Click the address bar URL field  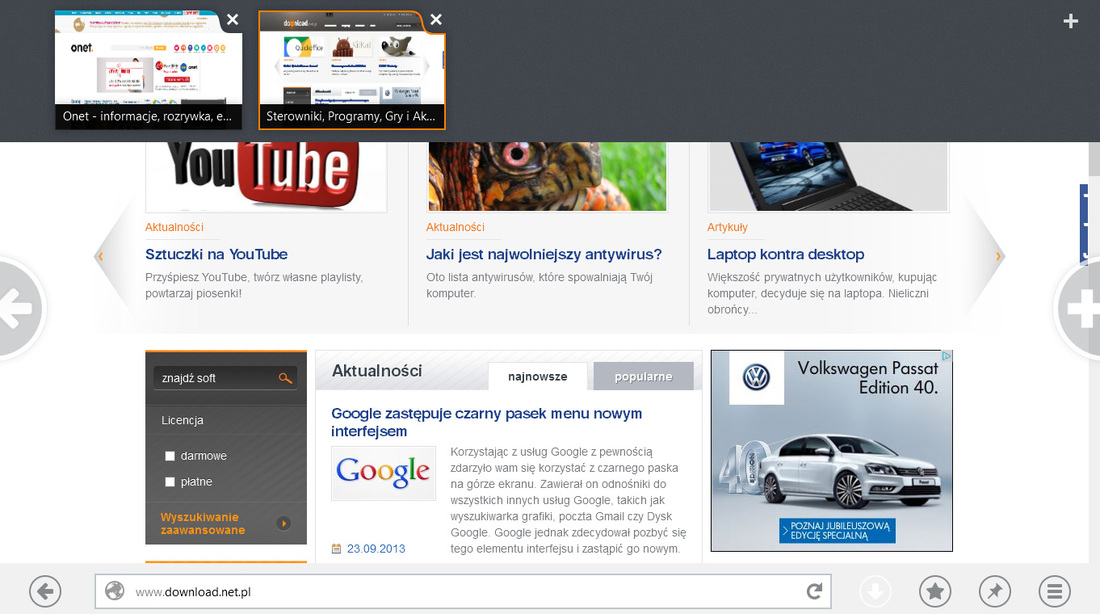(x=463, y=592)
